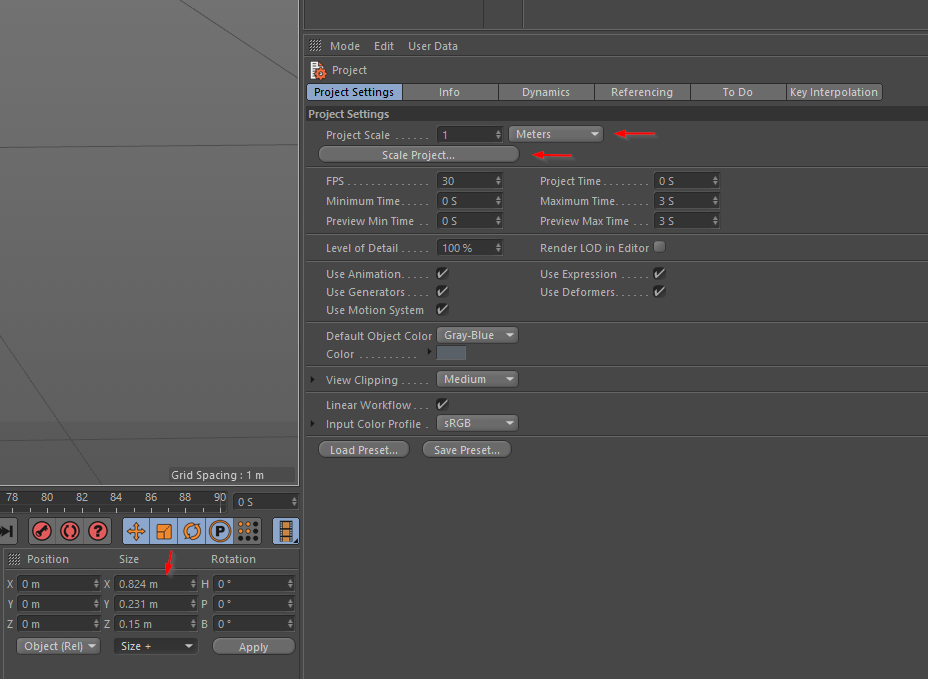Open the User Data menu

pos(433,46)
